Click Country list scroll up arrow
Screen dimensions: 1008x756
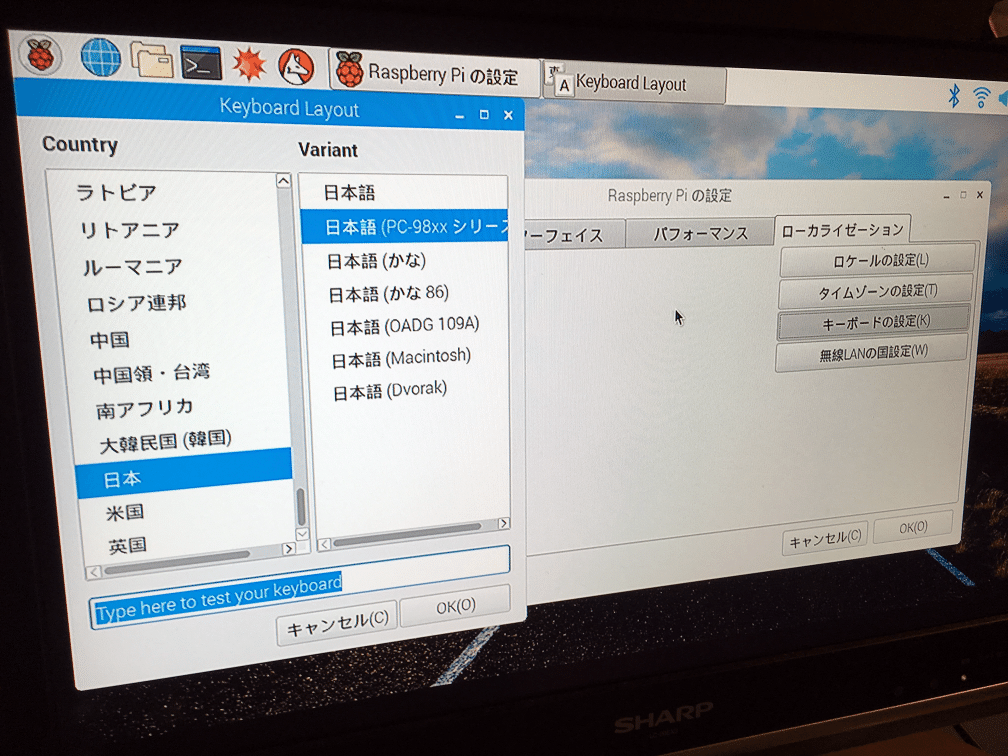(284, 181)
